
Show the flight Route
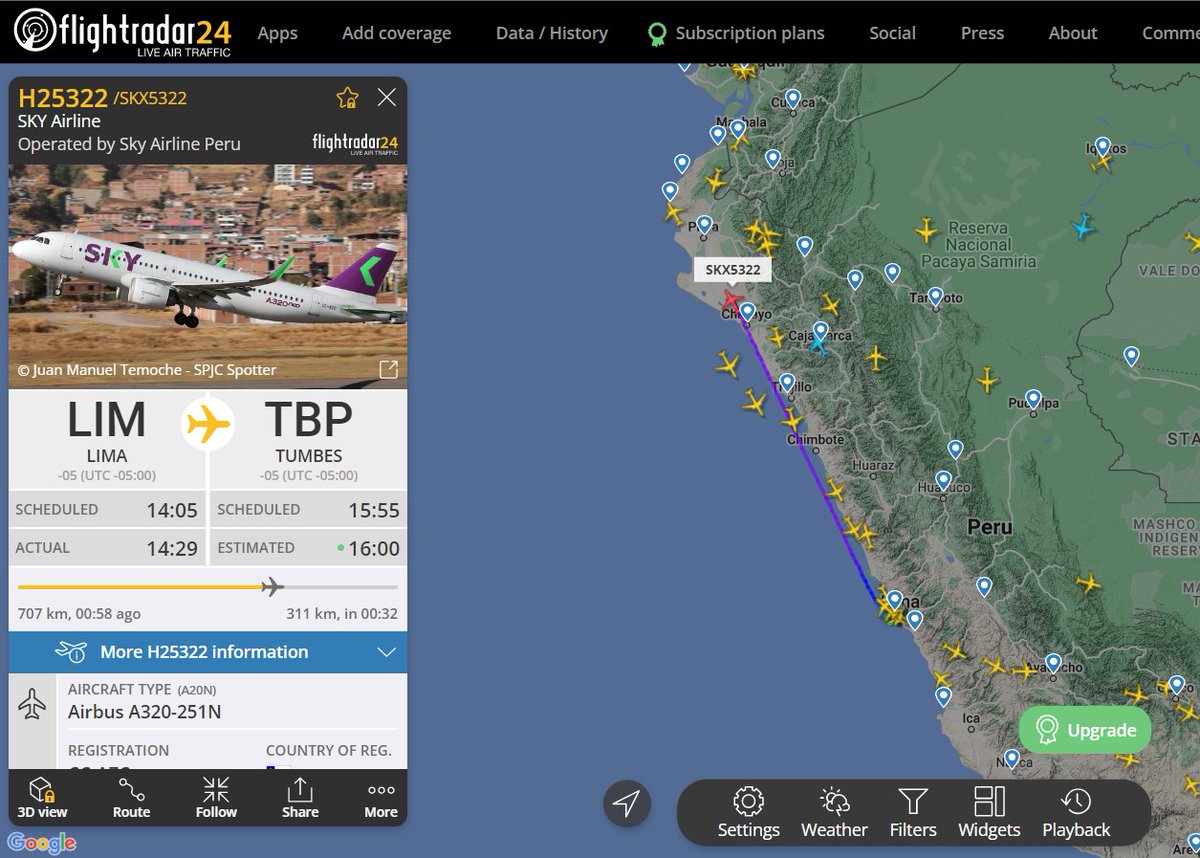(x=131, y=797)
